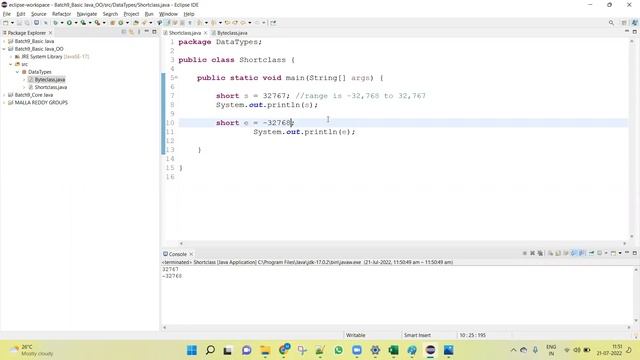Image resolution: width=640 pixels, height=360 pixels.
Task: Open the External Tools dropdown arrow
Action: pos(104,23)
